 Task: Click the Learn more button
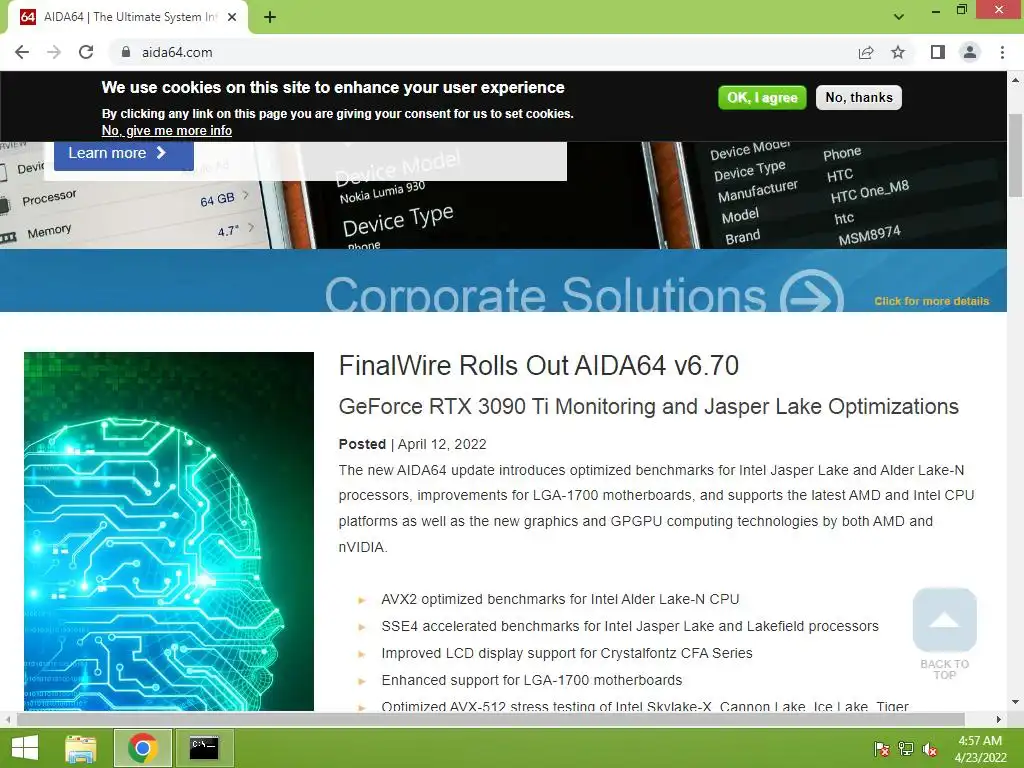click(x=123, y=154)
